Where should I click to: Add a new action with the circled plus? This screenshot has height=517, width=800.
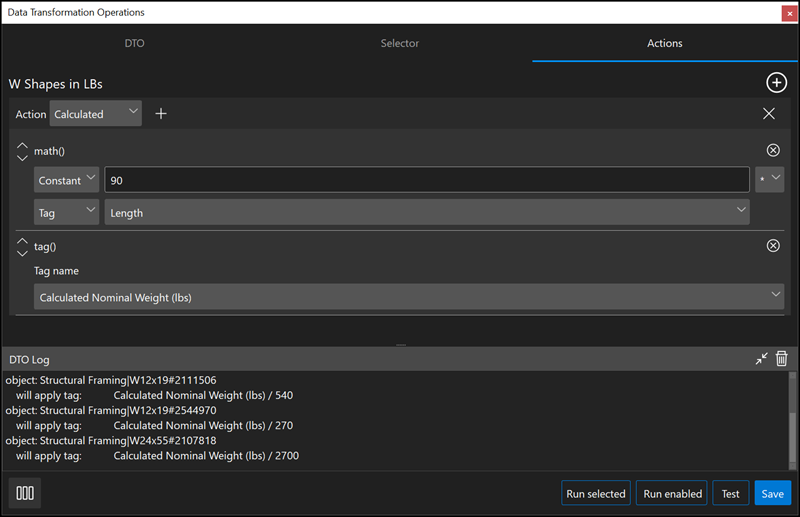click(x=776, y=83)
